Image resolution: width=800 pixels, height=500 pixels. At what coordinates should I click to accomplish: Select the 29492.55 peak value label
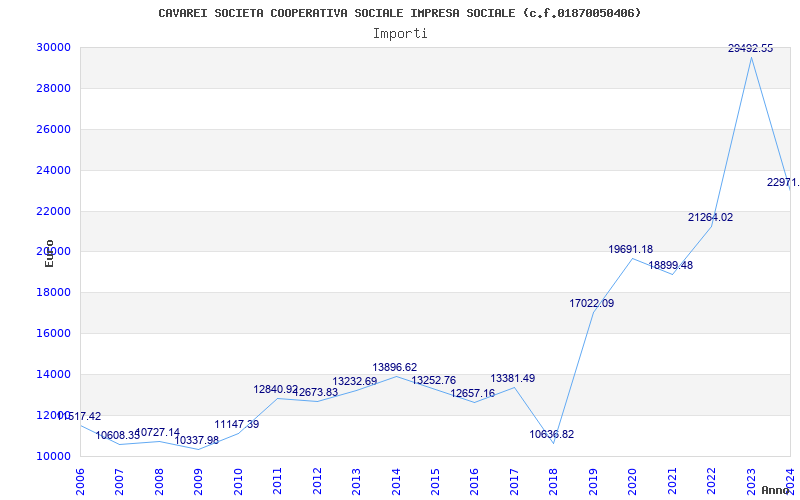click(x=751, y=48)
